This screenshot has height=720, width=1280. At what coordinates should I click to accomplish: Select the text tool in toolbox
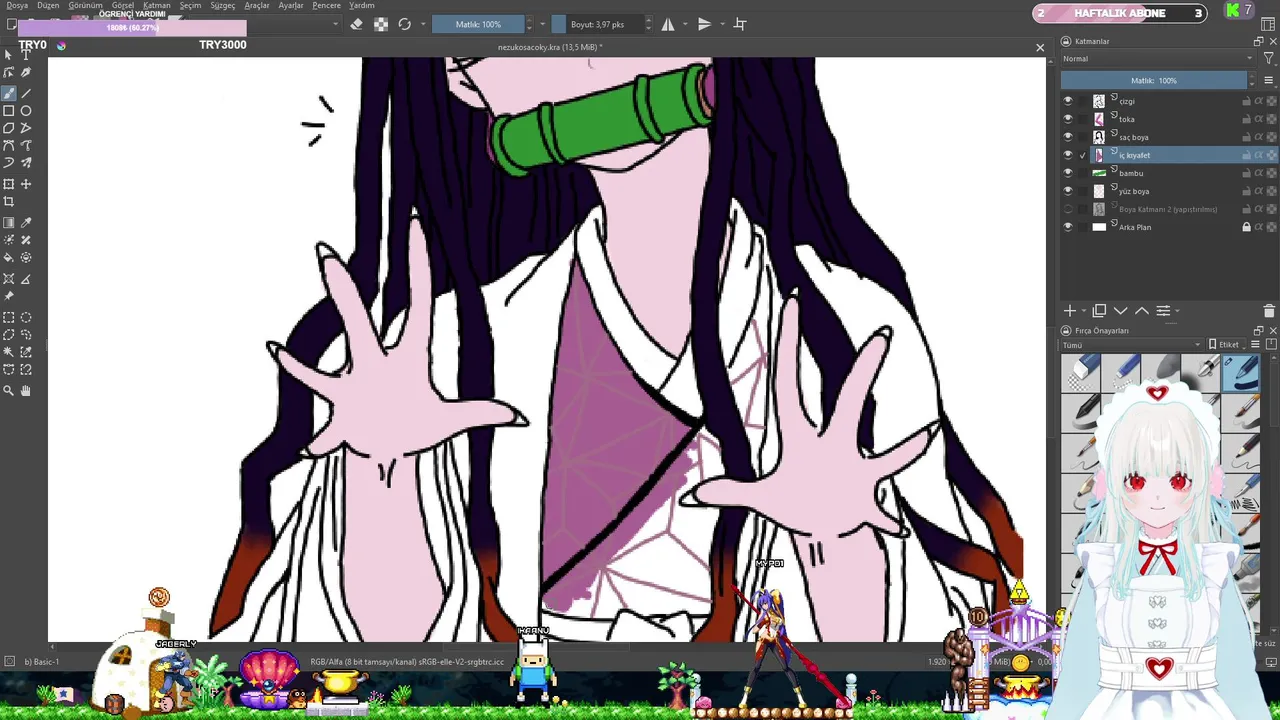26,55
